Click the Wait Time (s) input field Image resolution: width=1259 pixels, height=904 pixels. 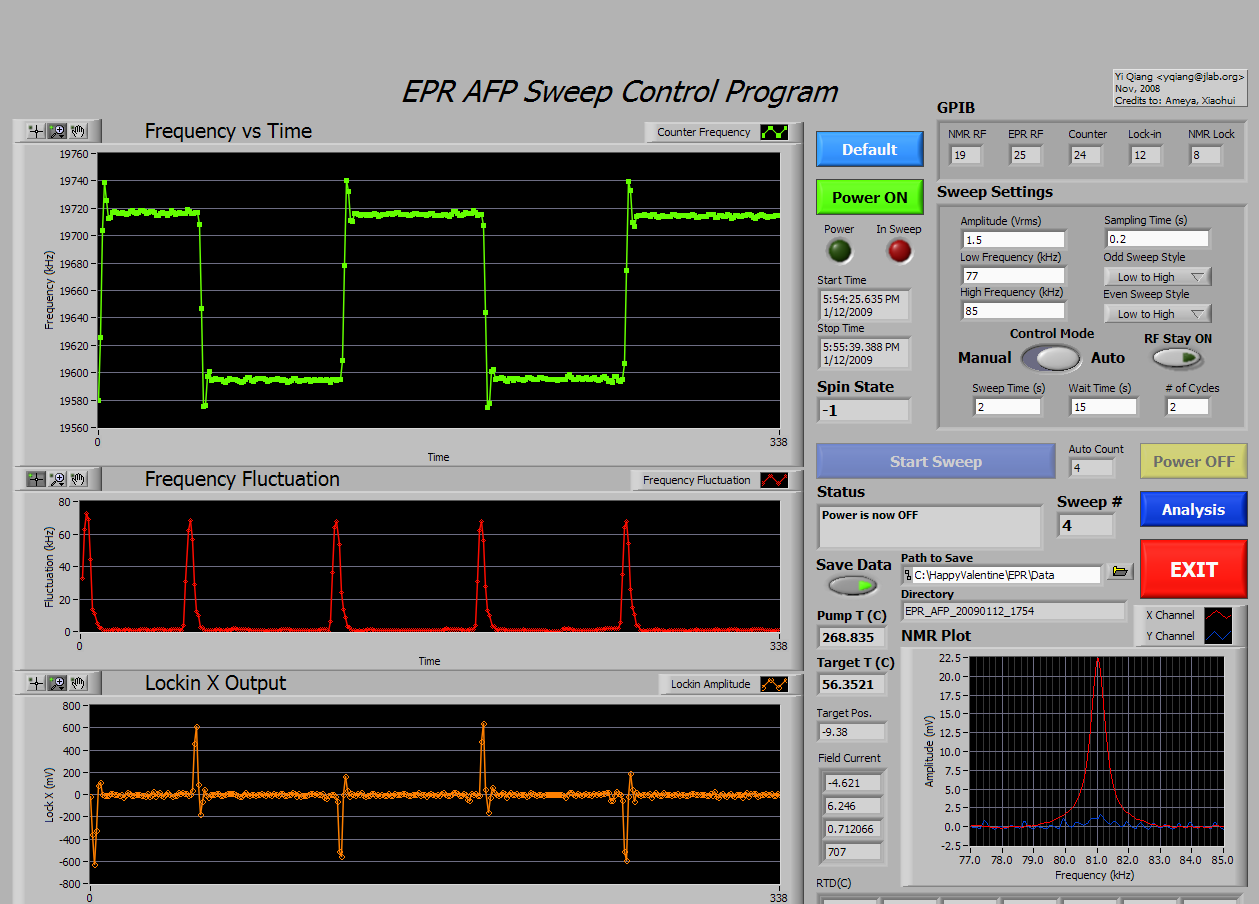(x=1102, y=406)
